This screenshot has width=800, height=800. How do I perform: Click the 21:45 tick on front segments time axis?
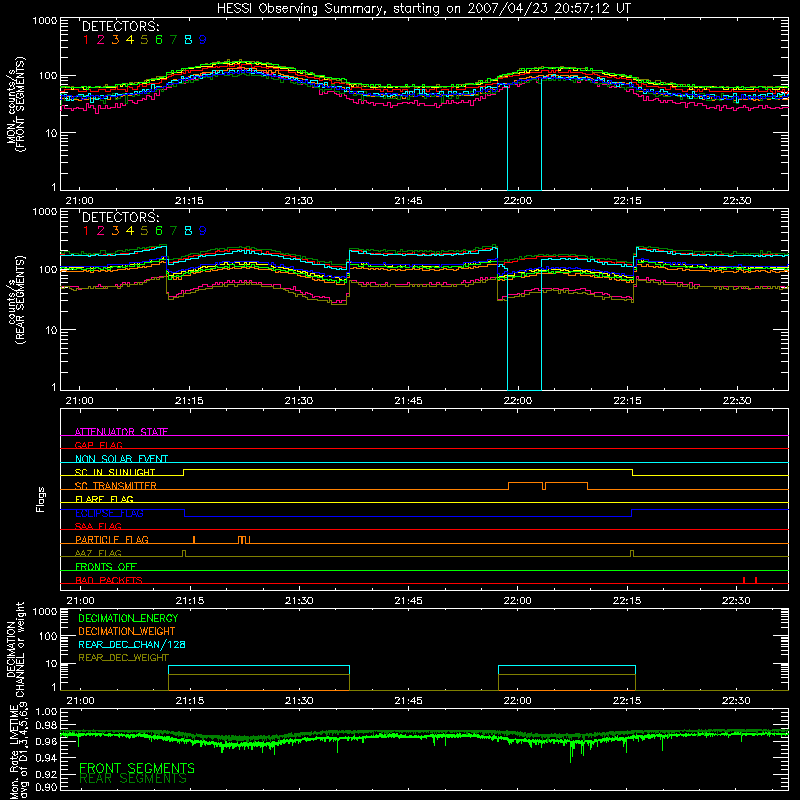point(408,201)
